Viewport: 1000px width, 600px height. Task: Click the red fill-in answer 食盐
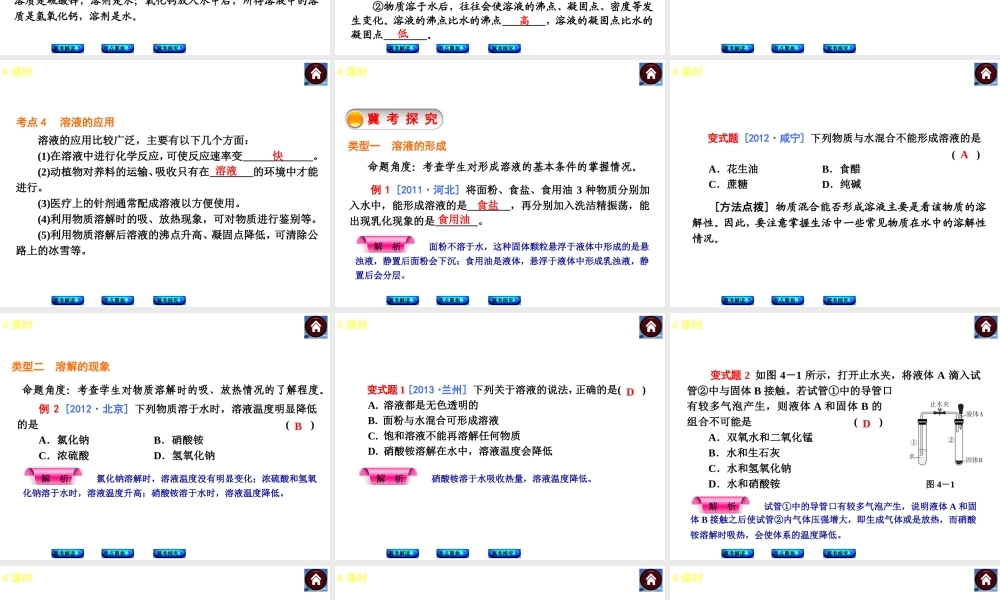click(x=488, y=205)
